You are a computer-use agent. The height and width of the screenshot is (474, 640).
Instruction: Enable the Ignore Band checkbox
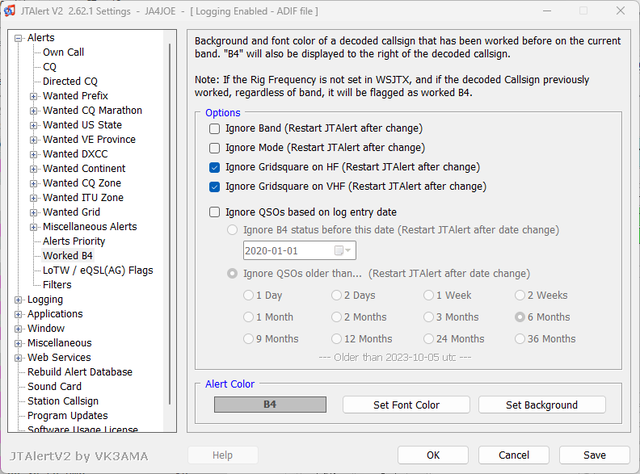(214, 129)
